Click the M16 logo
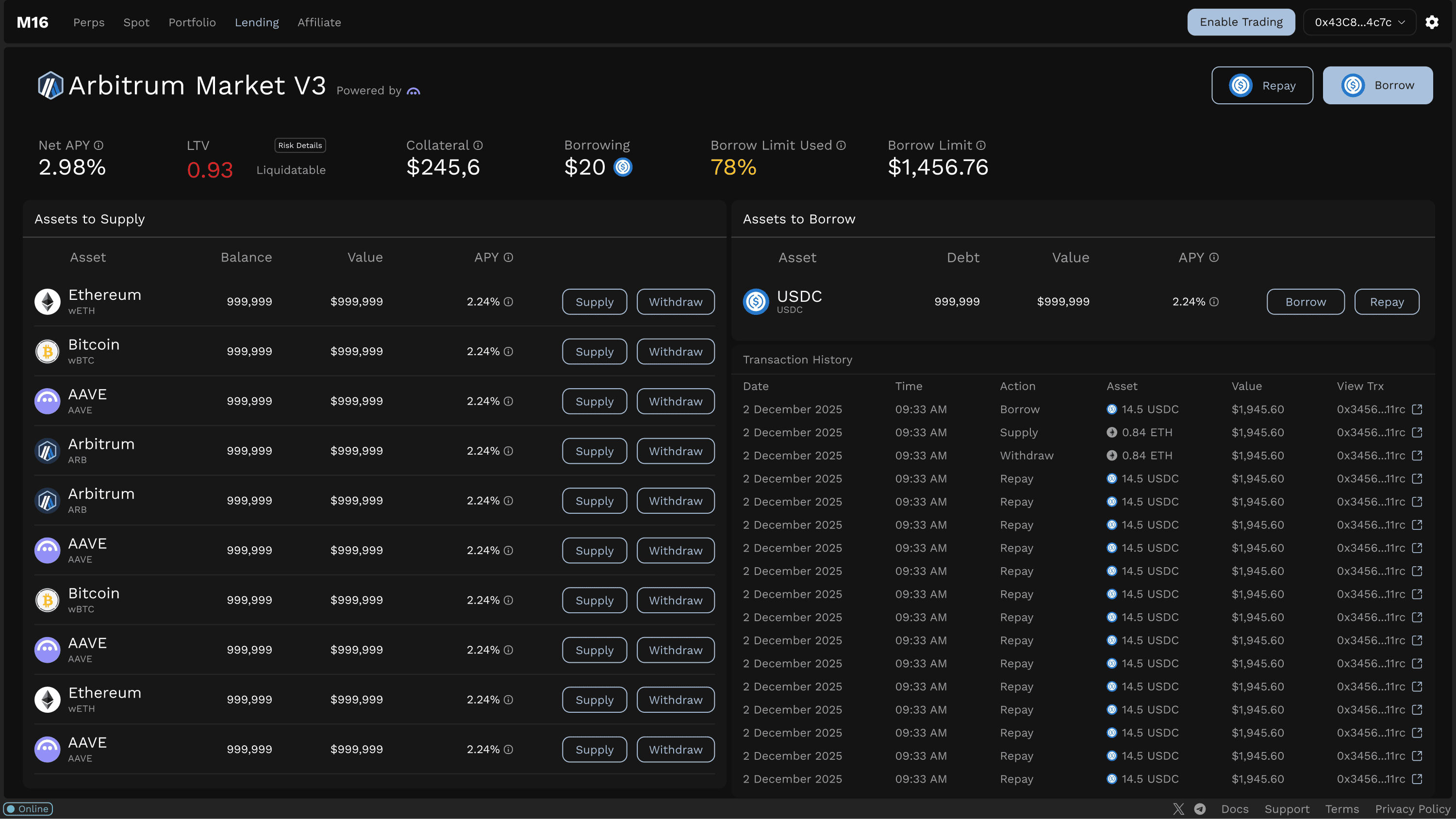Image resolution: width=1456 pixels, height=819 pixels. click(32, 22)
